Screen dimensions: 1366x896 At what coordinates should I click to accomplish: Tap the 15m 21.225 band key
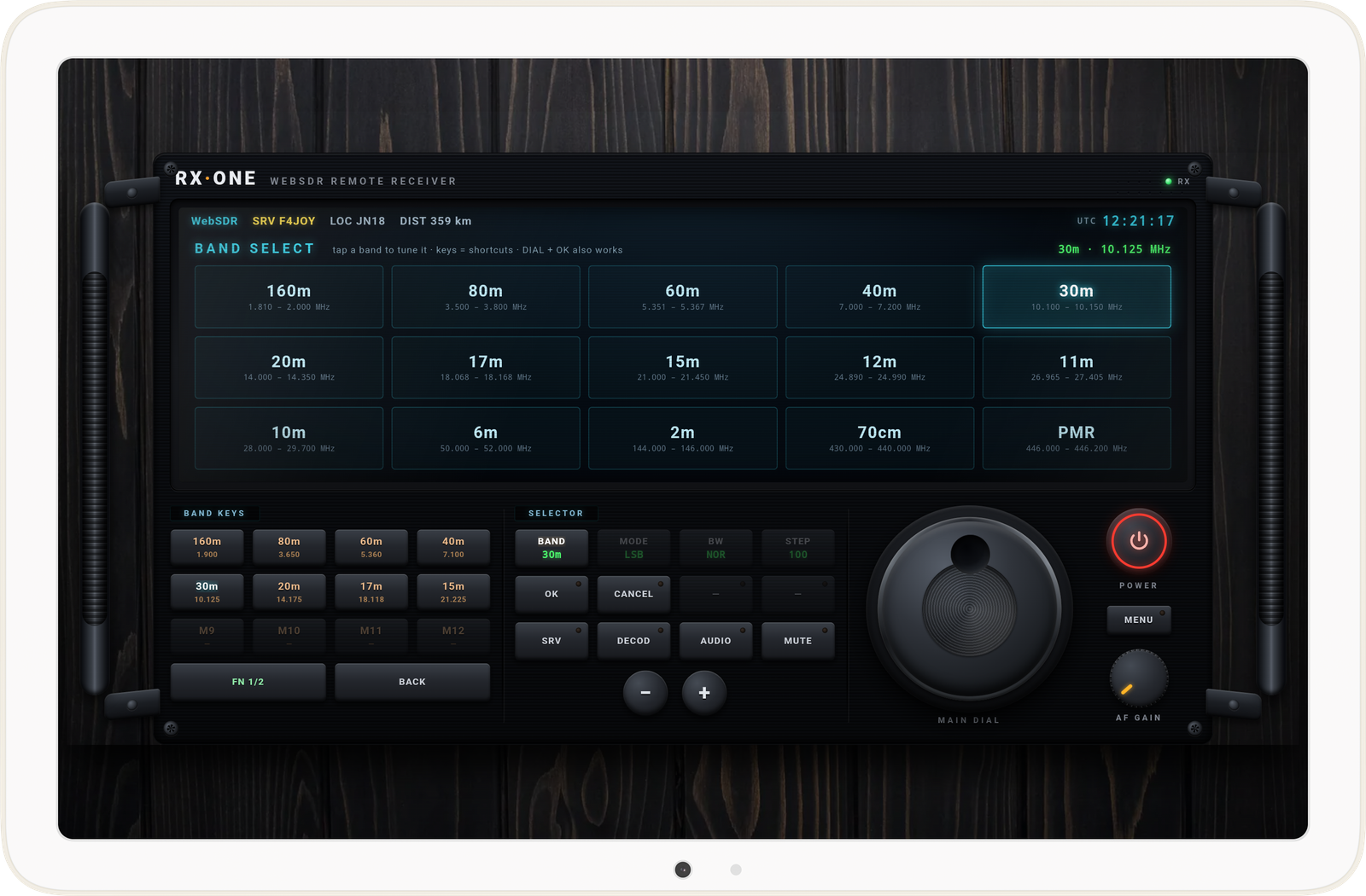(x=453, y=592)
